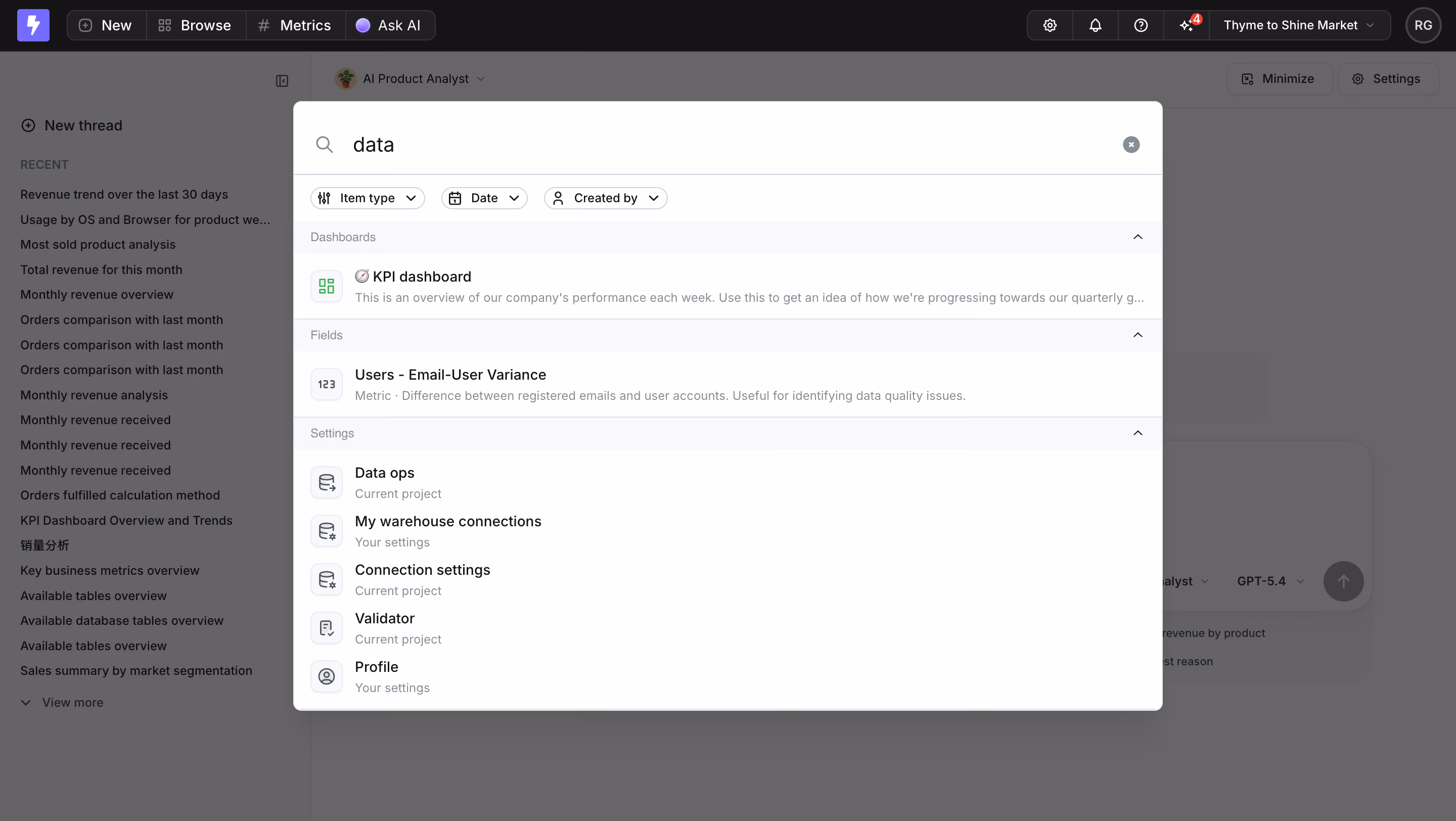Open the Date filter dropdown
This screenshot has height=821, width=1456.
tap(484, 198)
